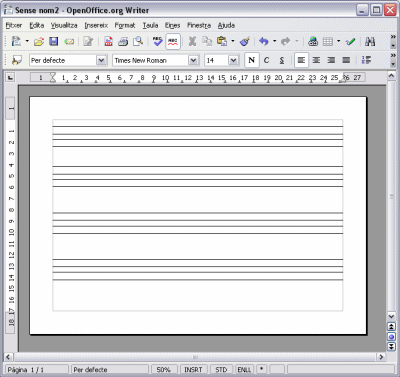Open a file with the folder icon
400x377 pixels.
click(39, 41)
